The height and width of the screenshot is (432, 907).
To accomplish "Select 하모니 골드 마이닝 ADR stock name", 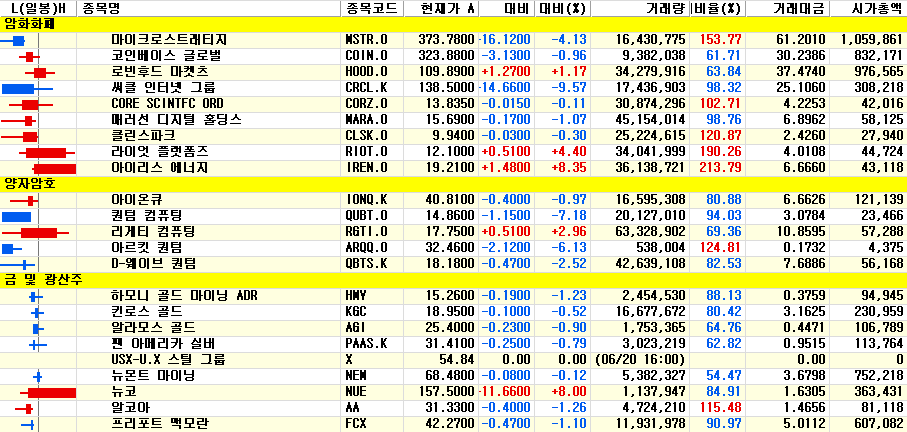I will pyautogui.click(x=184, y=296).
